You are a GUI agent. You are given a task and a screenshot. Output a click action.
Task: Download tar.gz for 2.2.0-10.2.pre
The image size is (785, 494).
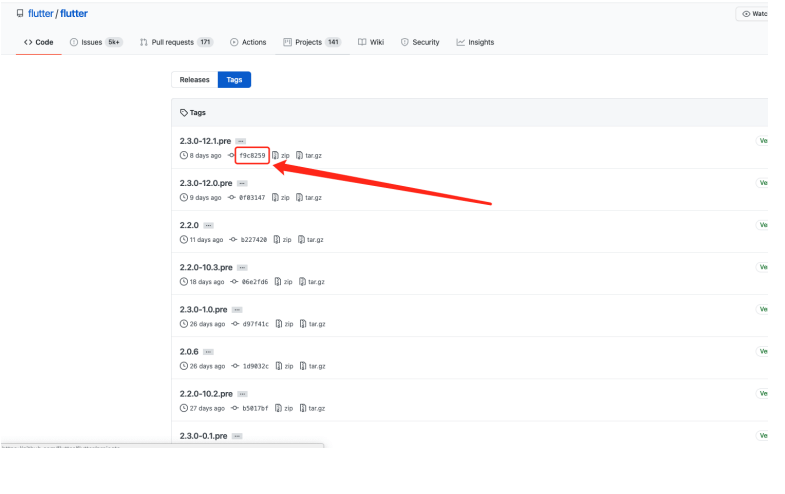click(312, 408)
